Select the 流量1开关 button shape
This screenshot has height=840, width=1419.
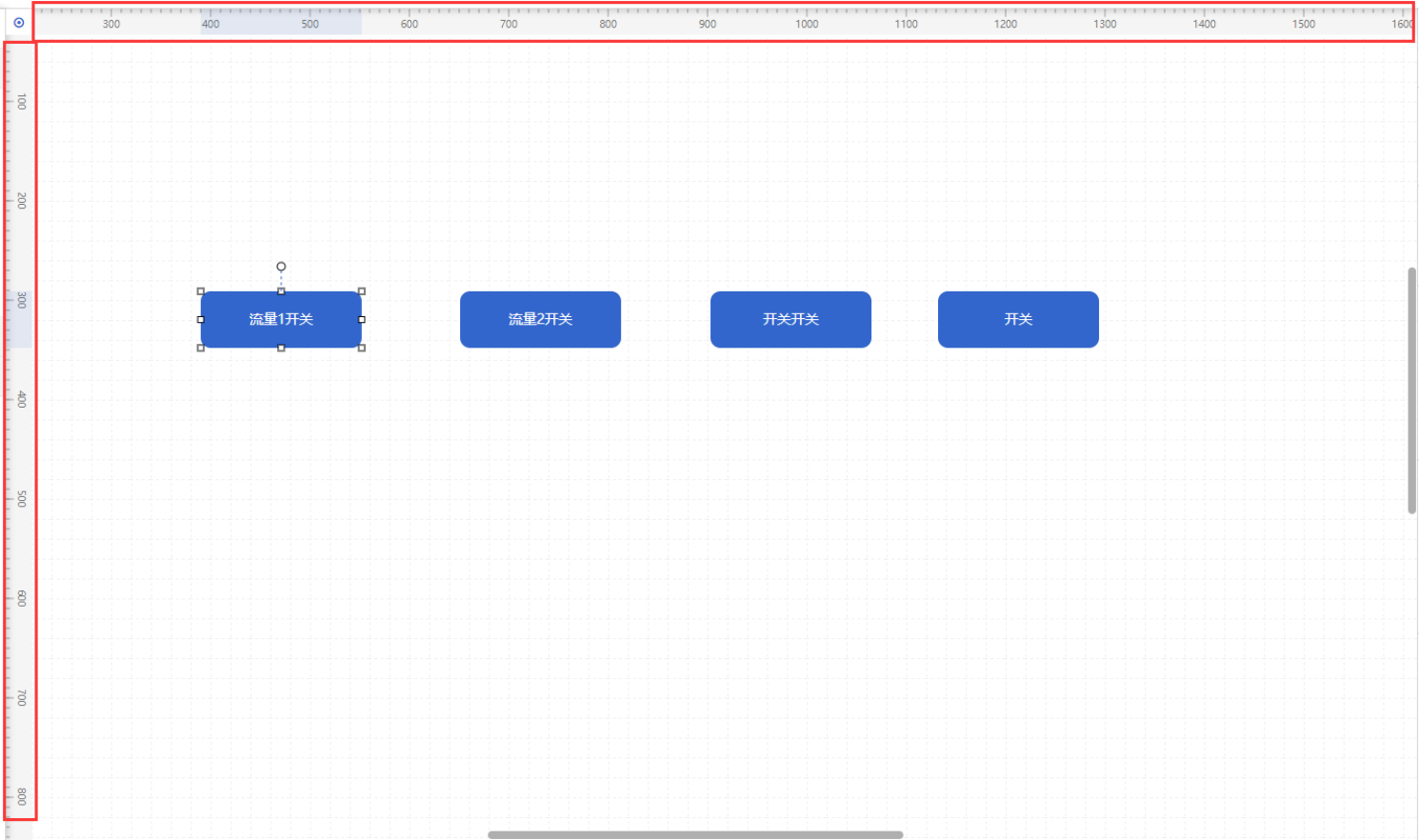281,319
